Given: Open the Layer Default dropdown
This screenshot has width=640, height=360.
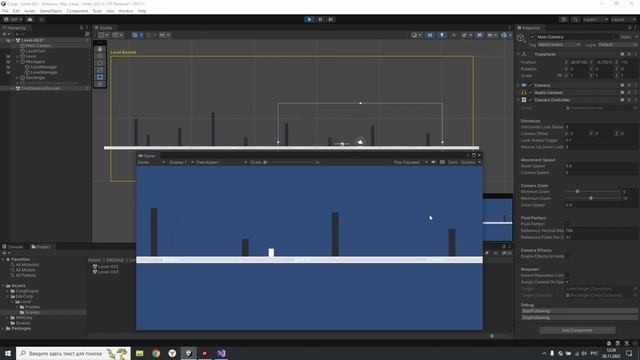Looking at the screenshot, I should [x=617, y=44].
